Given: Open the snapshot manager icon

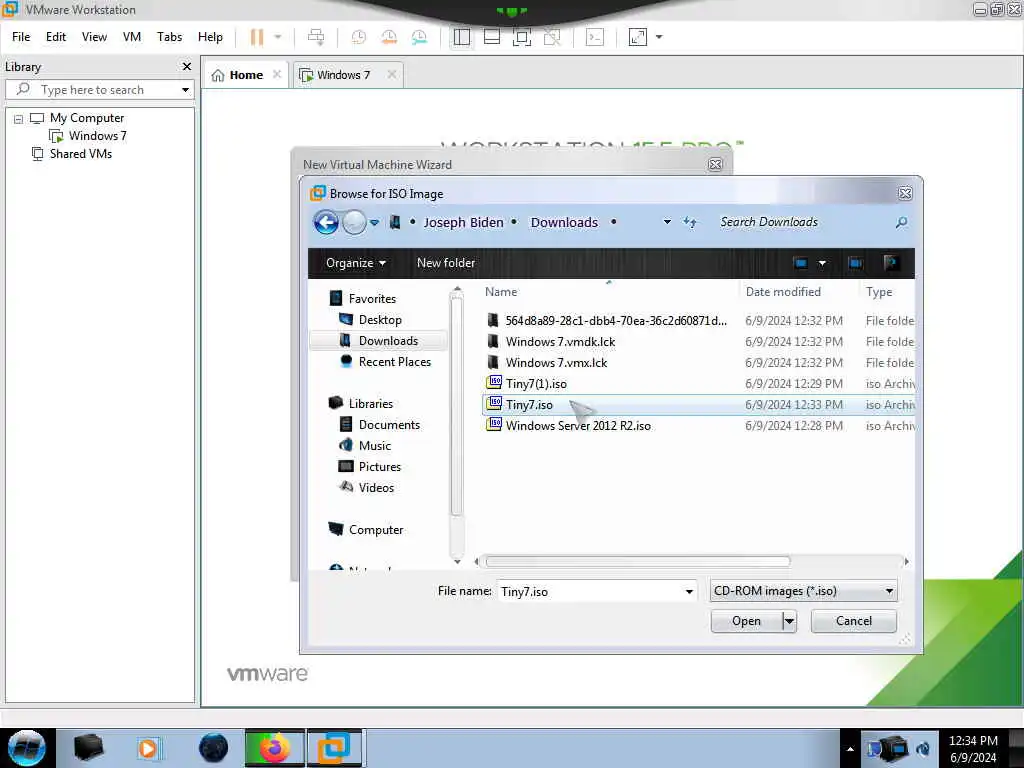Looking at the screenshot, I should (x=419, y=37).
